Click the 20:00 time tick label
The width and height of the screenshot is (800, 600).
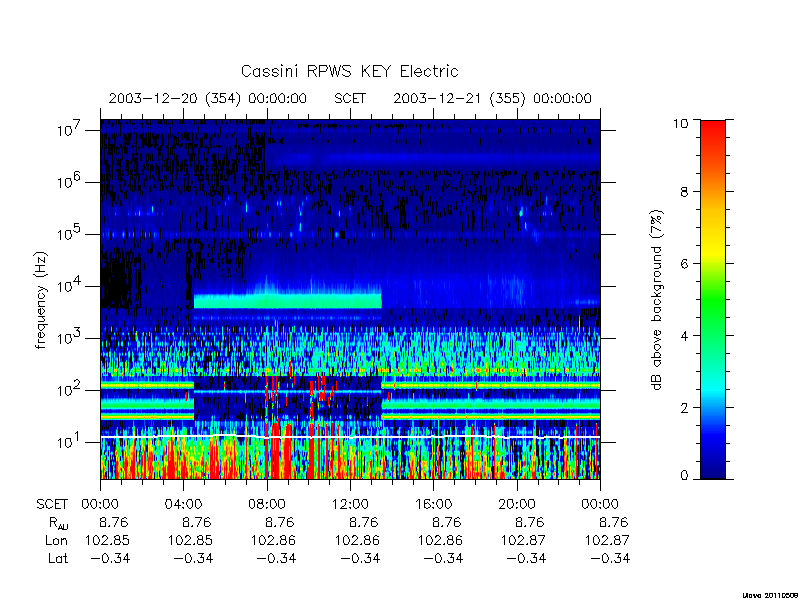[517, 505]
